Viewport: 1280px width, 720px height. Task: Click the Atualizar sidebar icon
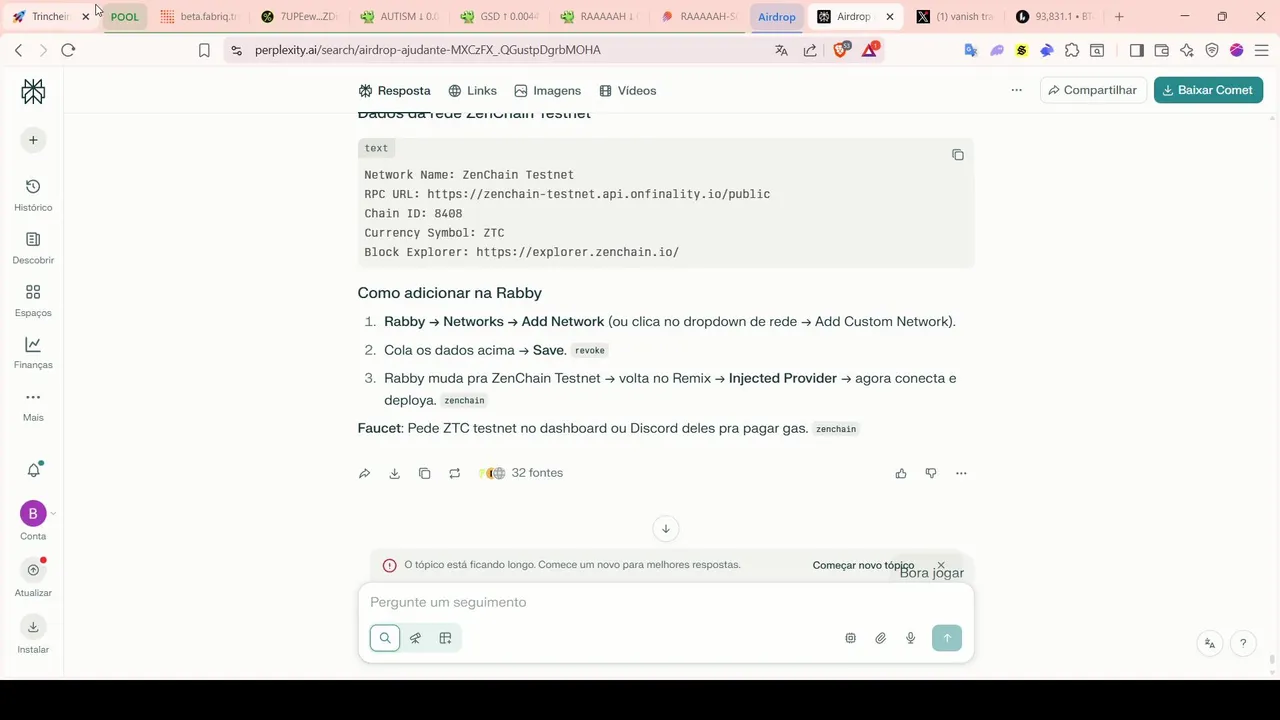[33, 570]
